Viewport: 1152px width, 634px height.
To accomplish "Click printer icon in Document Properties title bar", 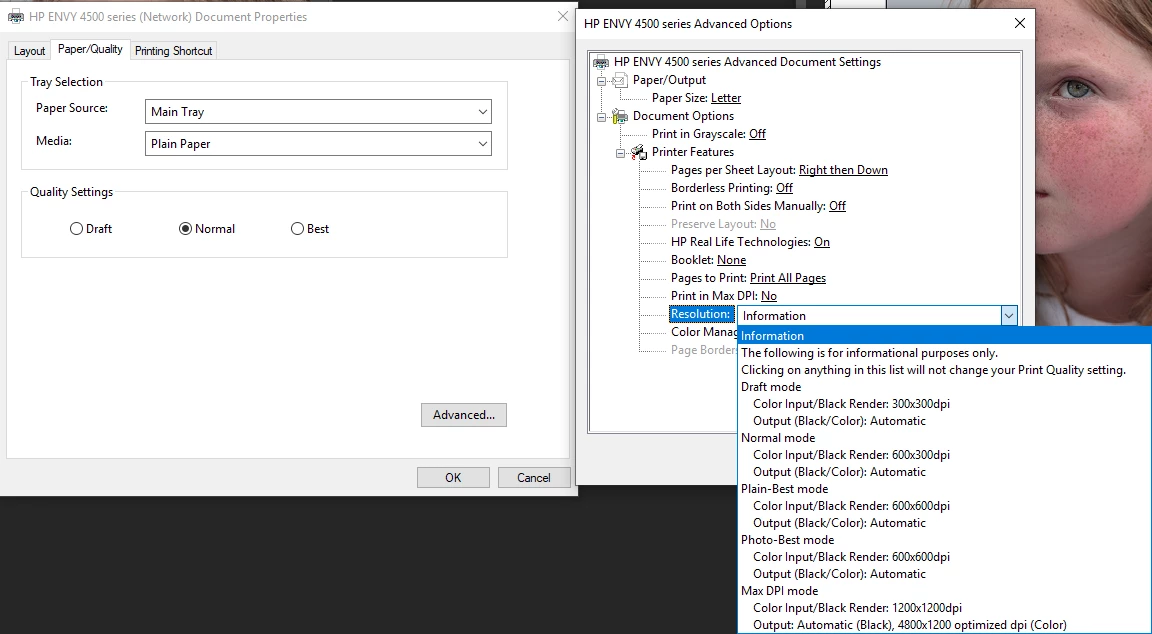I will 15,16.
